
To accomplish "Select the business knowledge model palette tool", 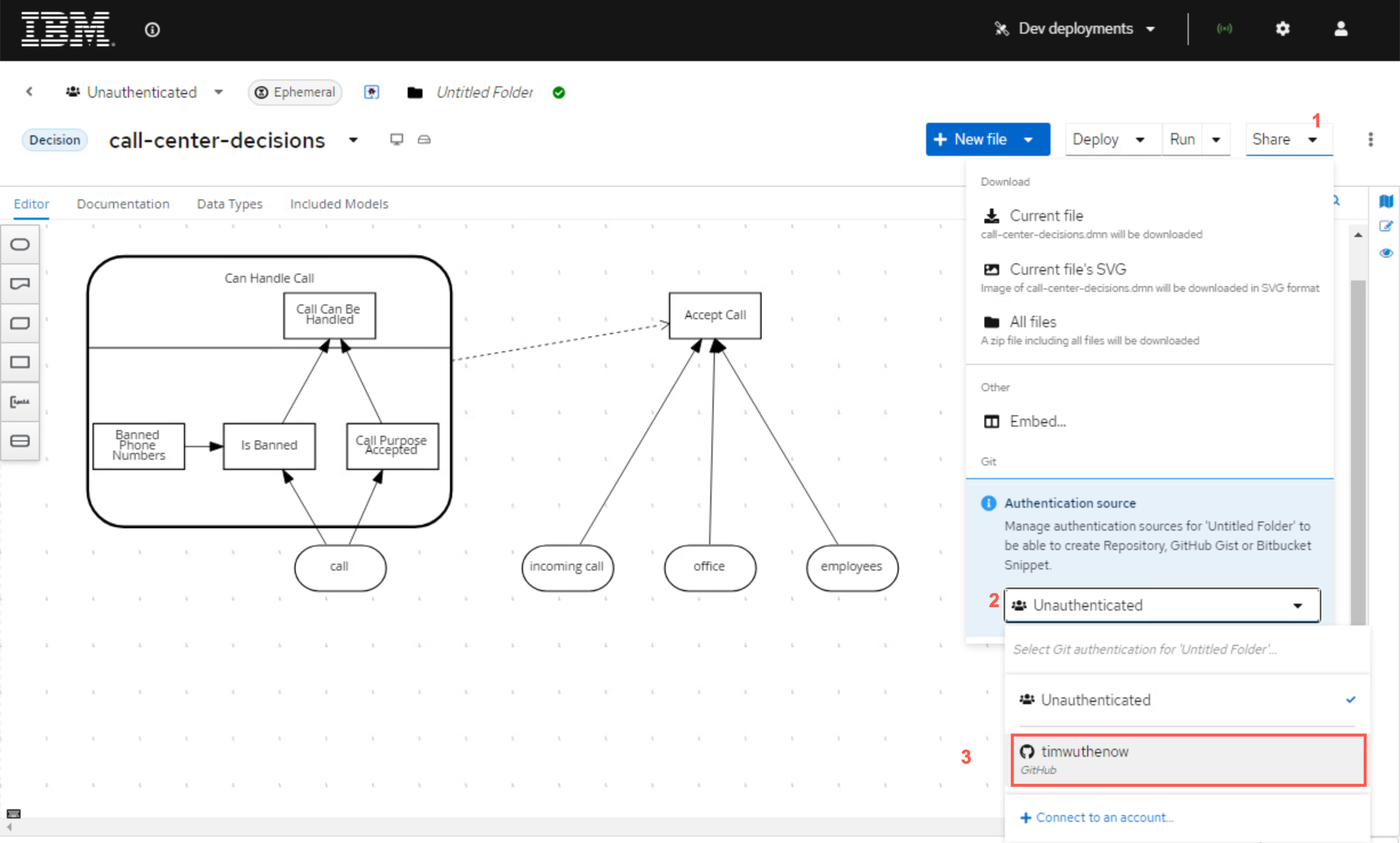I will (20, 323).
